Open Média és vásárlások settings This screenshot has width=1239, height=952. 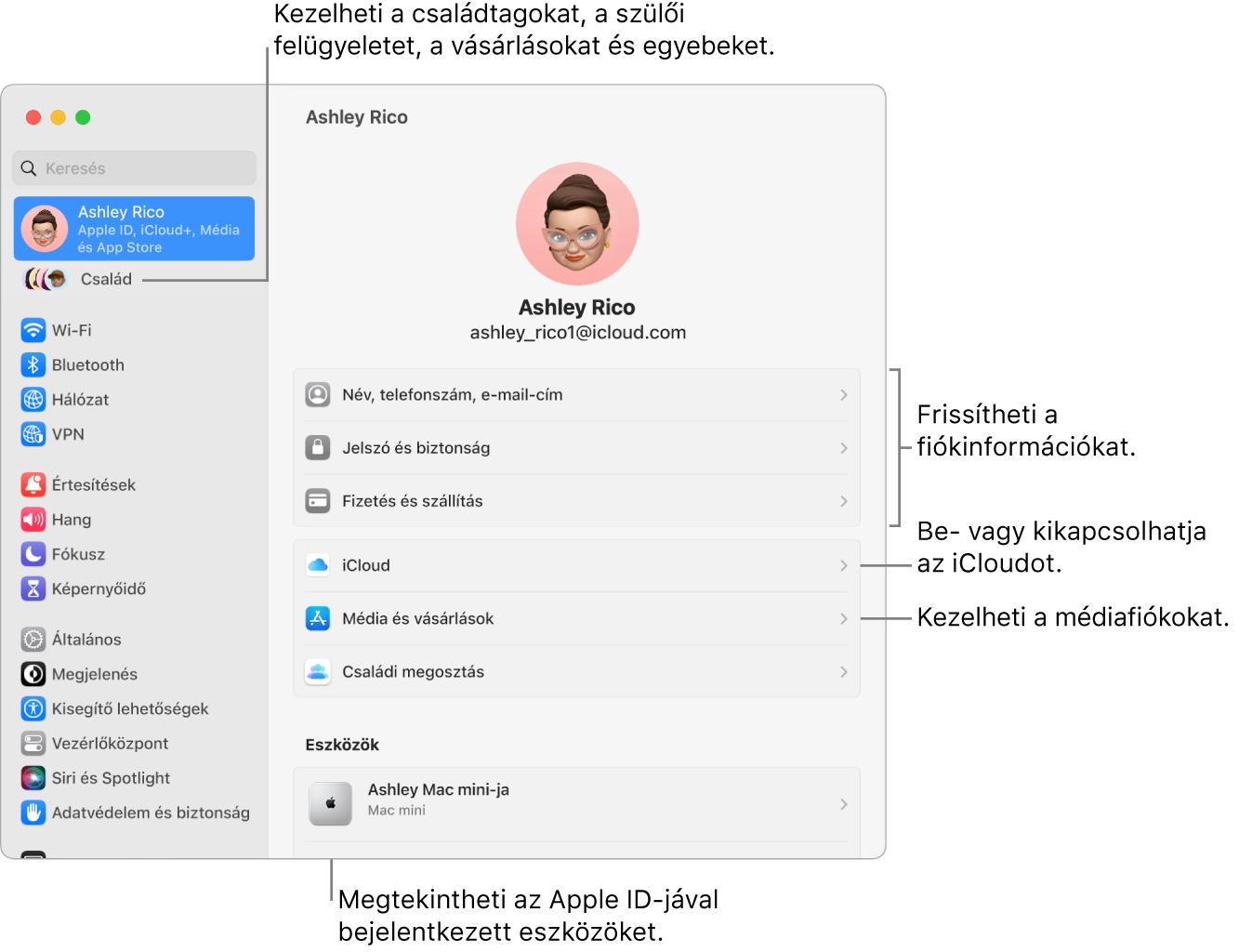576,618
